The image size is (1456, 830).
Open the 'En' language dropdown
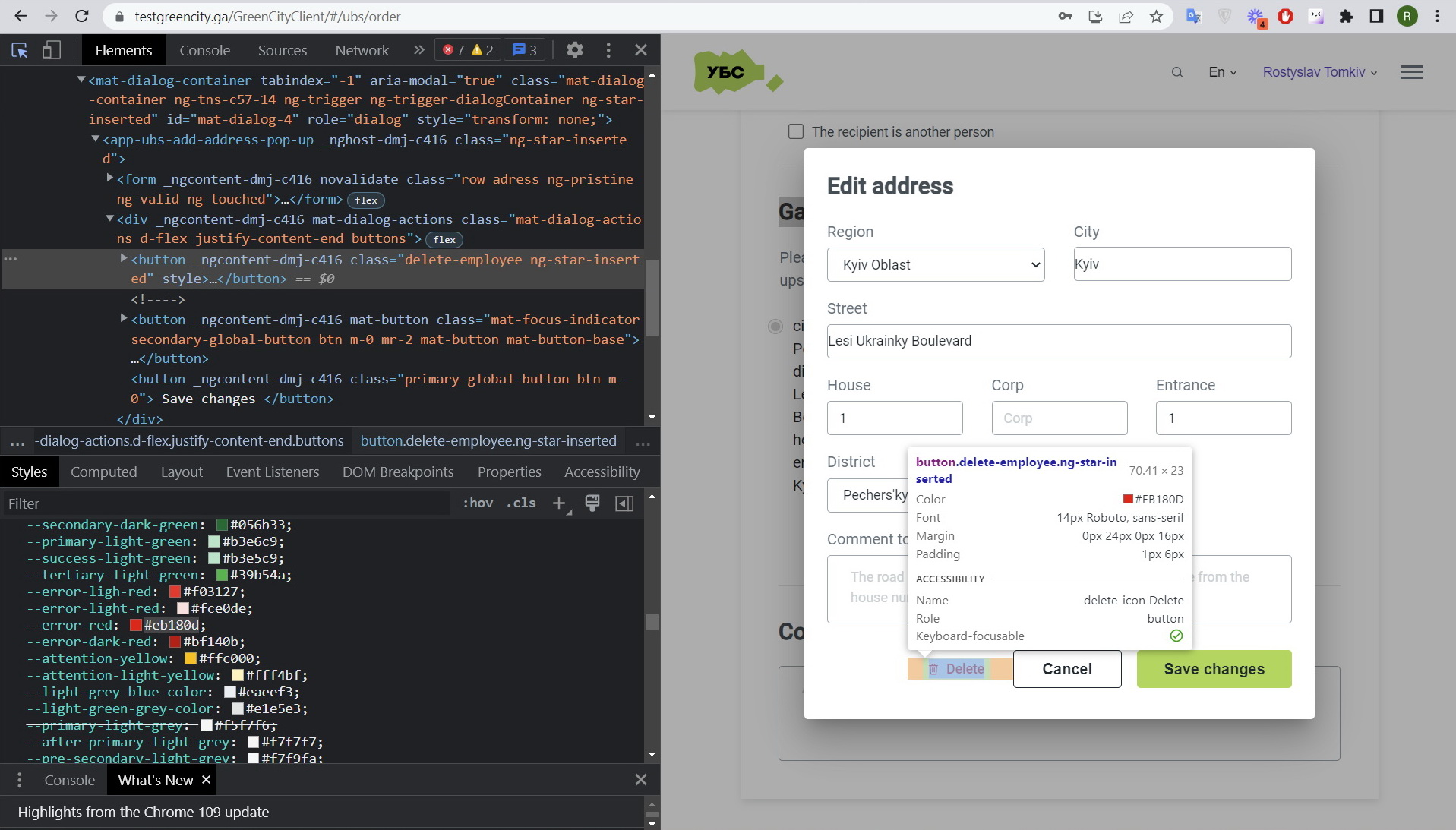(x=1221, y=72)
